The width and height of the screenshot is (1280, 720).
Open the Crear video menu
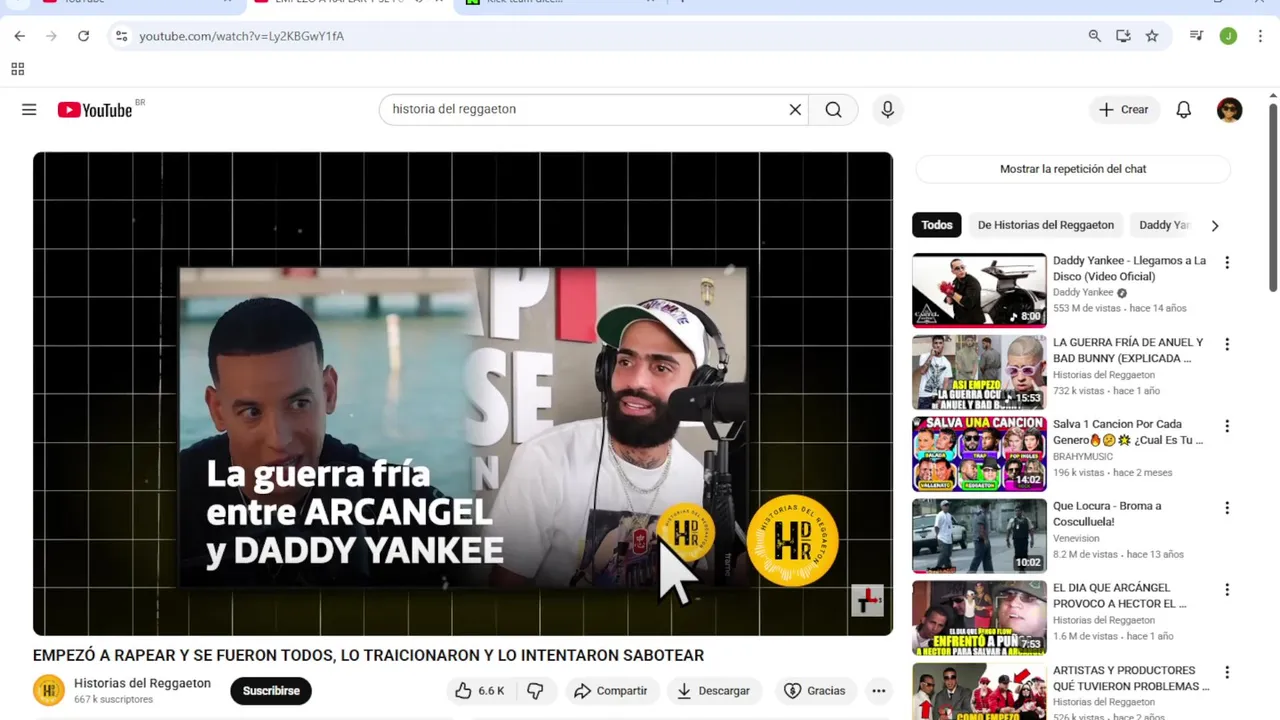[x=1125, y=110]
